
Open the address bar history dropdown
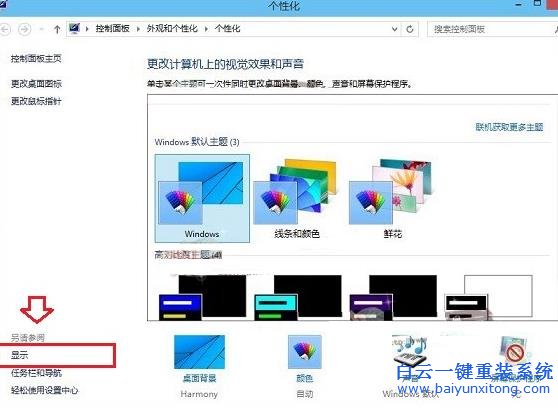pos(394,29)
